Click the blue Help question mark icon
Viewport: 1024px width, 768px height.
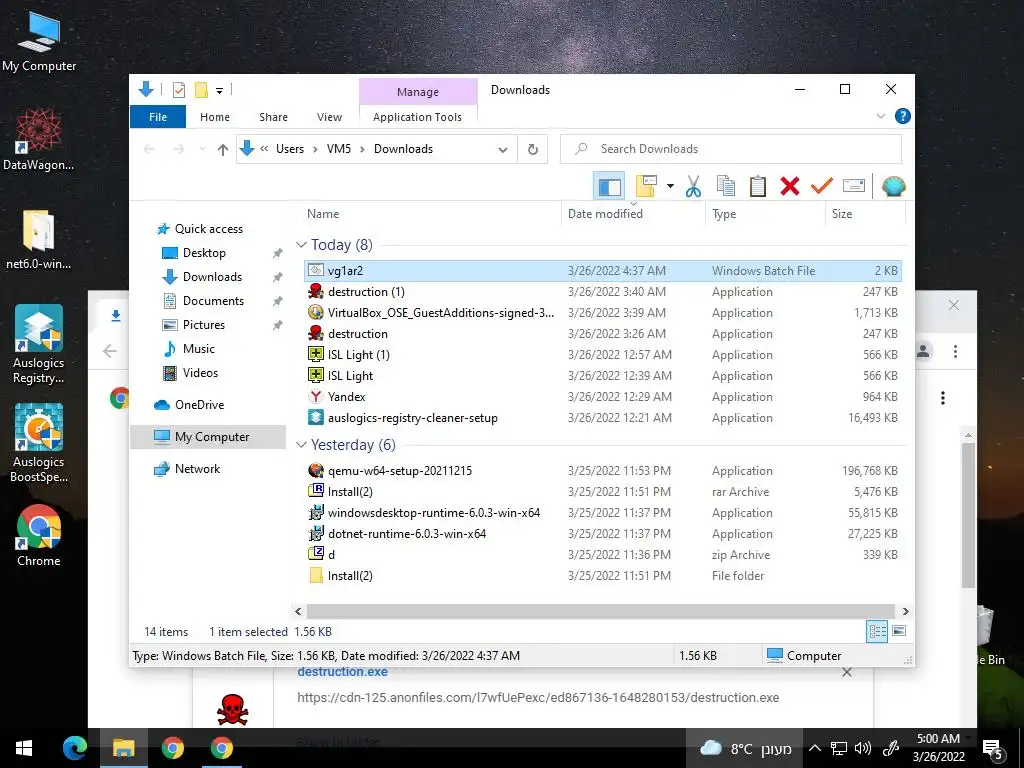[x=903, y=116]
